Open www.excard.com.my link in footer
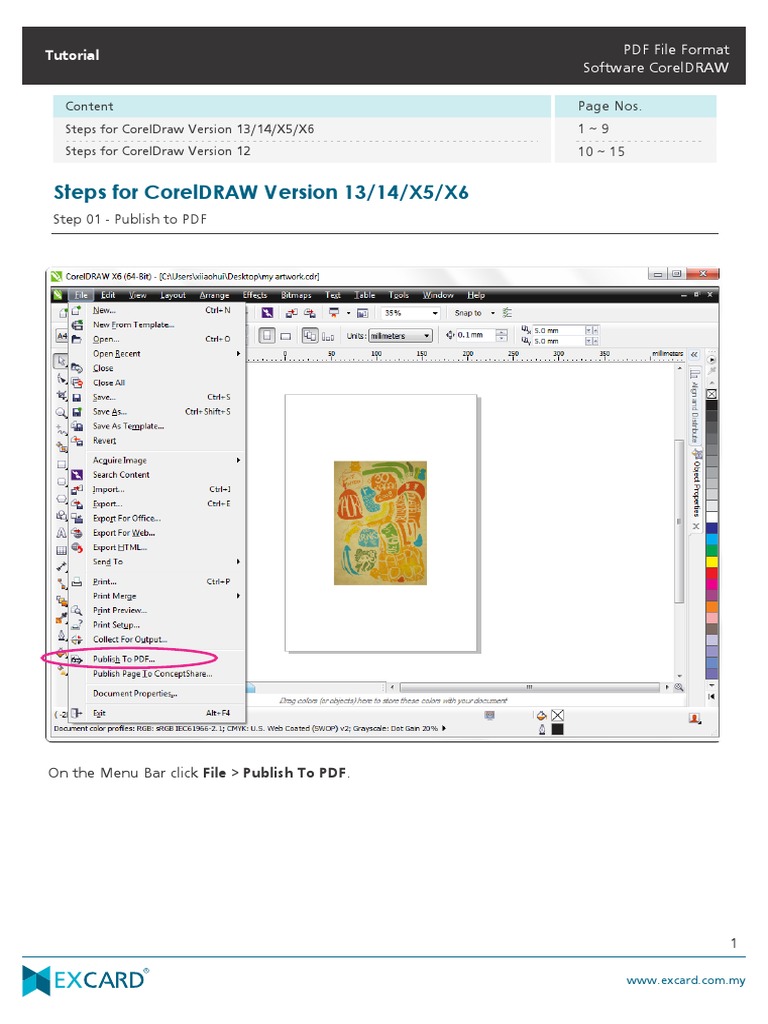Image resolution: width=768 pixels, height=1024 pixels. pos(686,980)
